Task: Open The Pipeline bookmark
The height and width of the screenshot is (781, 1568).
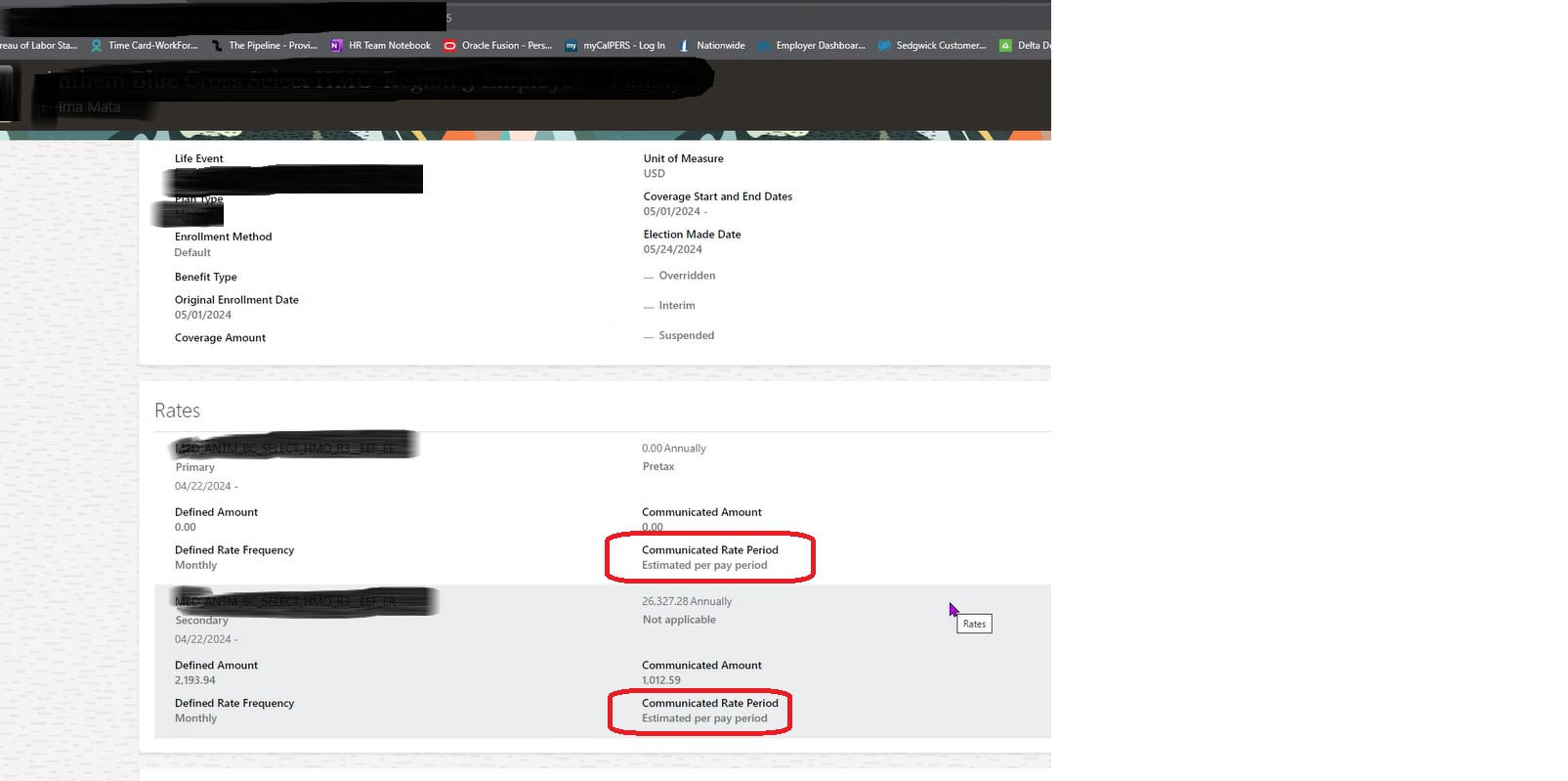Action: (x=264, y=45)
